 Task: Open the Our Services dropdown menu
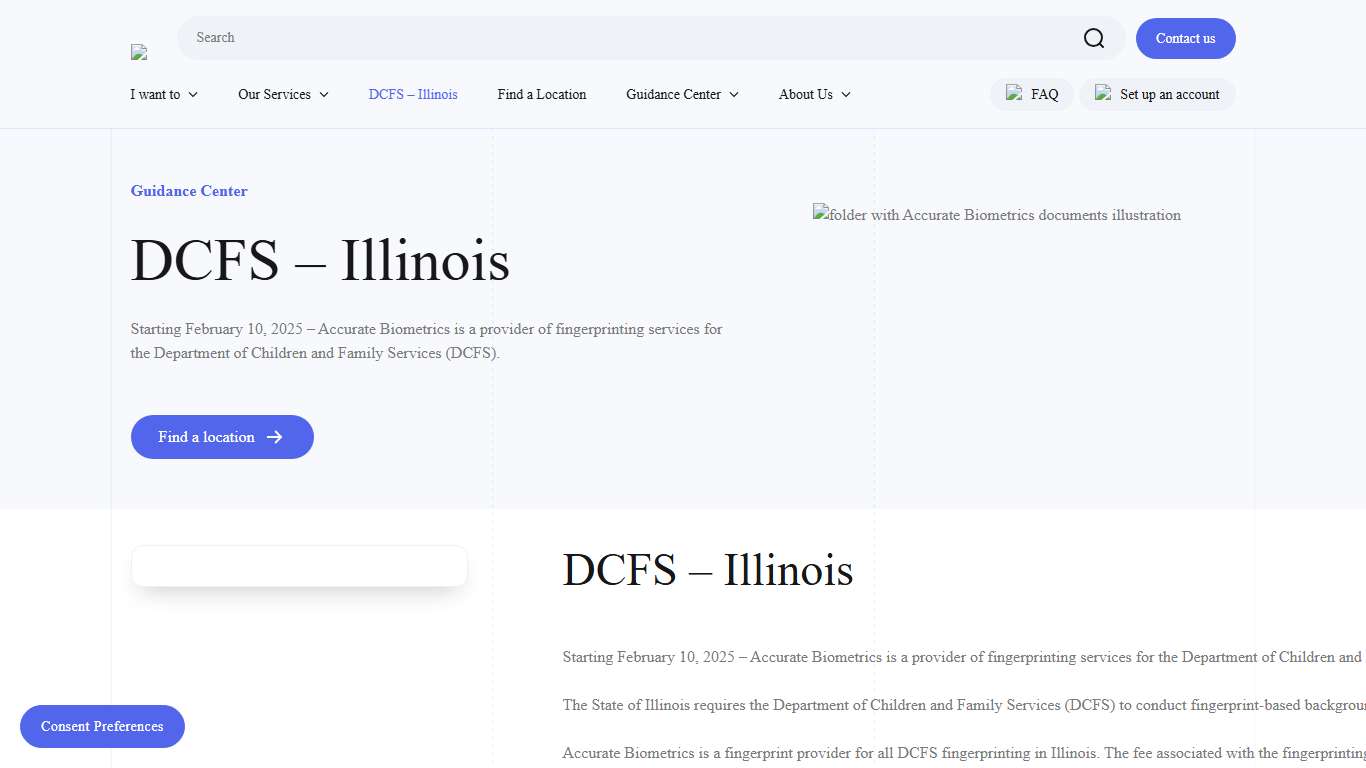[x=283, y=94]
